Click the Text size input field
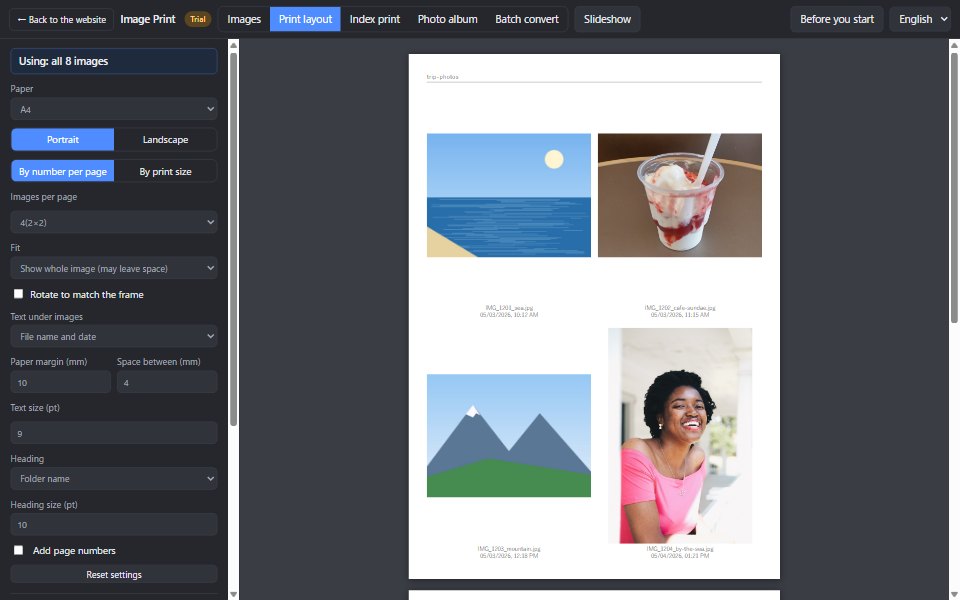The image size is (960, 600). tap(114, 433)
